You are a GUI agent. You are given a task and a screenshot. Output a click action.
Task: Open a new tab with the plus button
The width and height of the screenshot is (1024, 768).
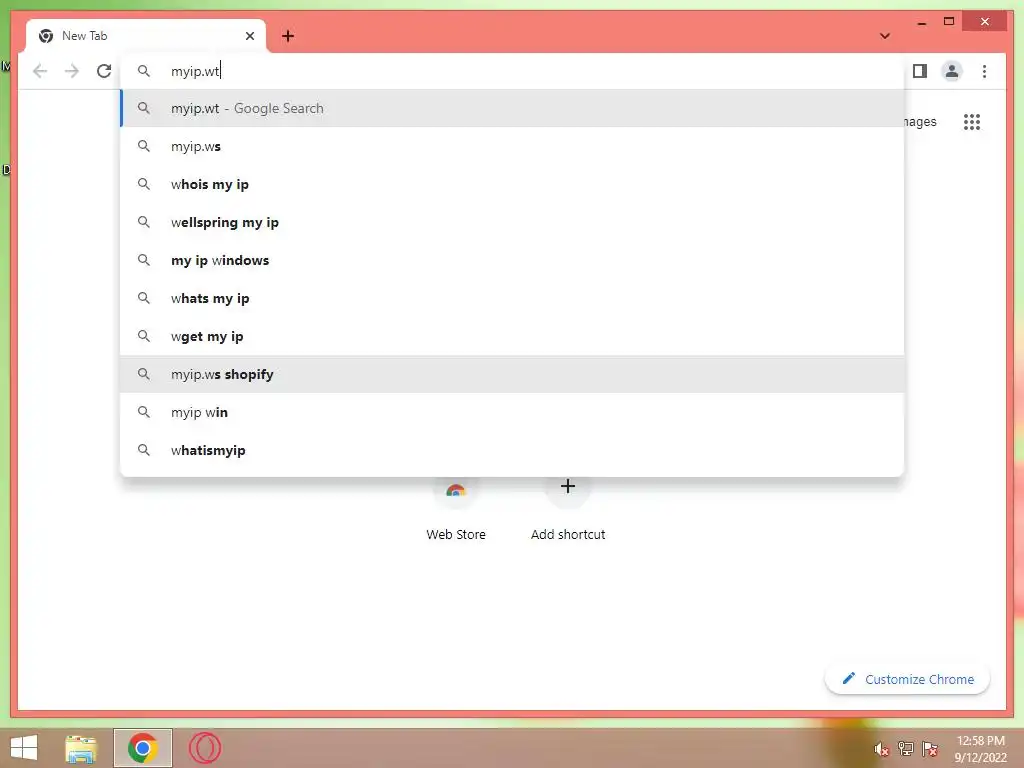288,36
